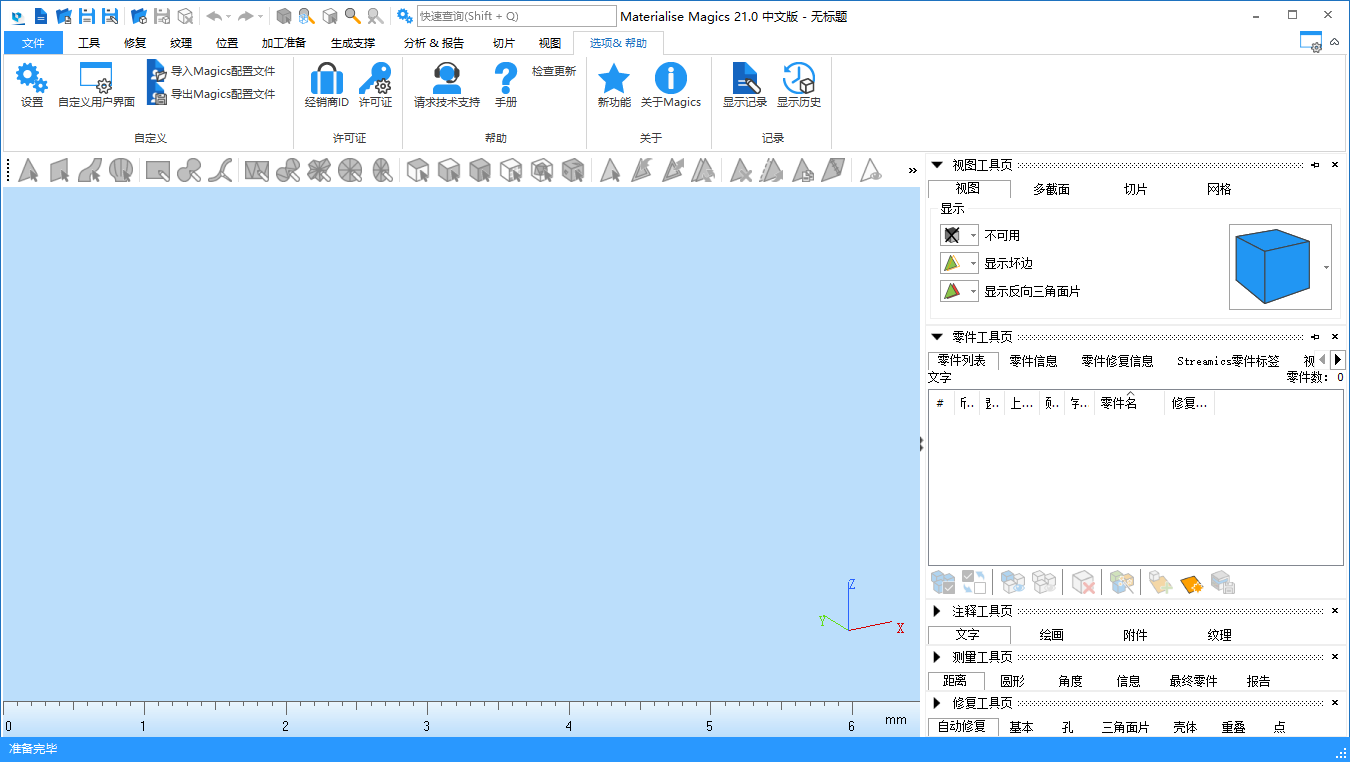This screenshot has width=1350, height=762.
Task: Click the invert selection checkbox-swap icon
Action: tap(974, 582)
